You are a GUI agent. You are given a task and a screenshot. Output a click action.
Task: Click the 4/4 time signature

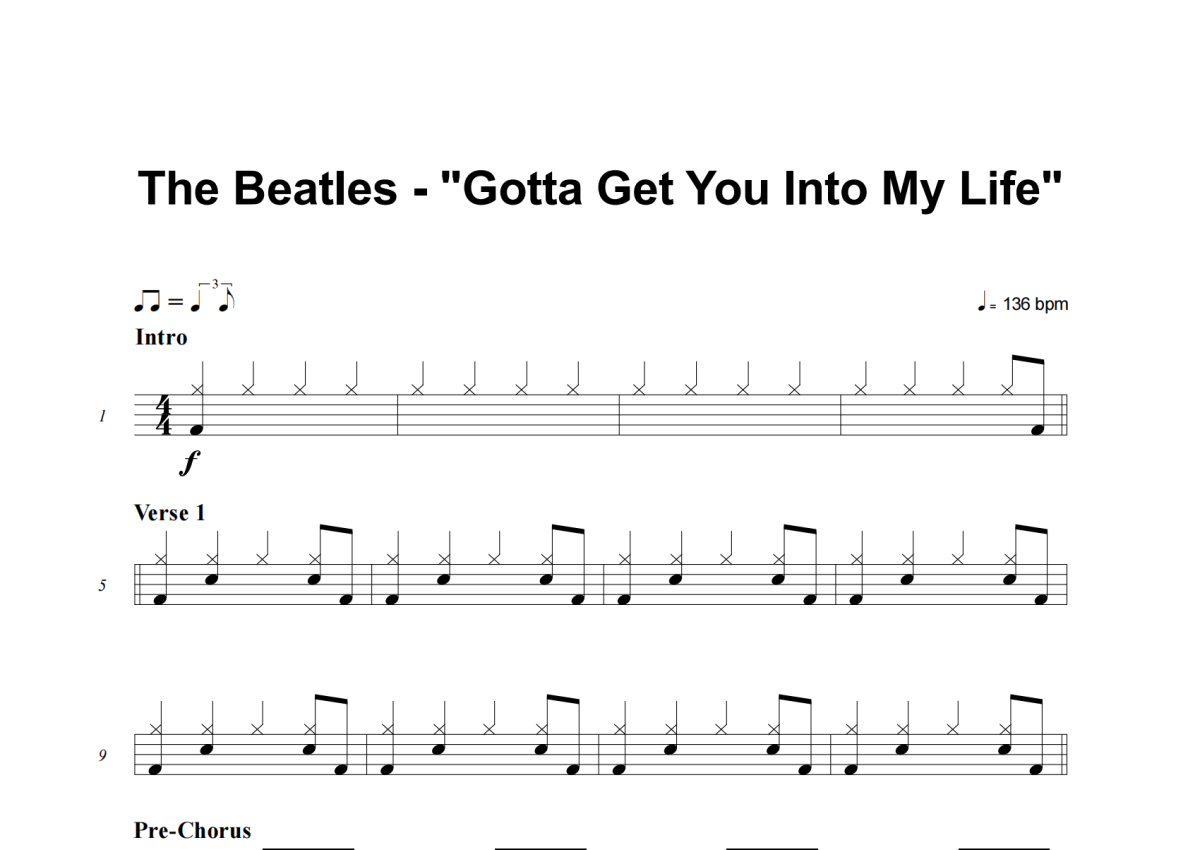(x=165, y=415)
